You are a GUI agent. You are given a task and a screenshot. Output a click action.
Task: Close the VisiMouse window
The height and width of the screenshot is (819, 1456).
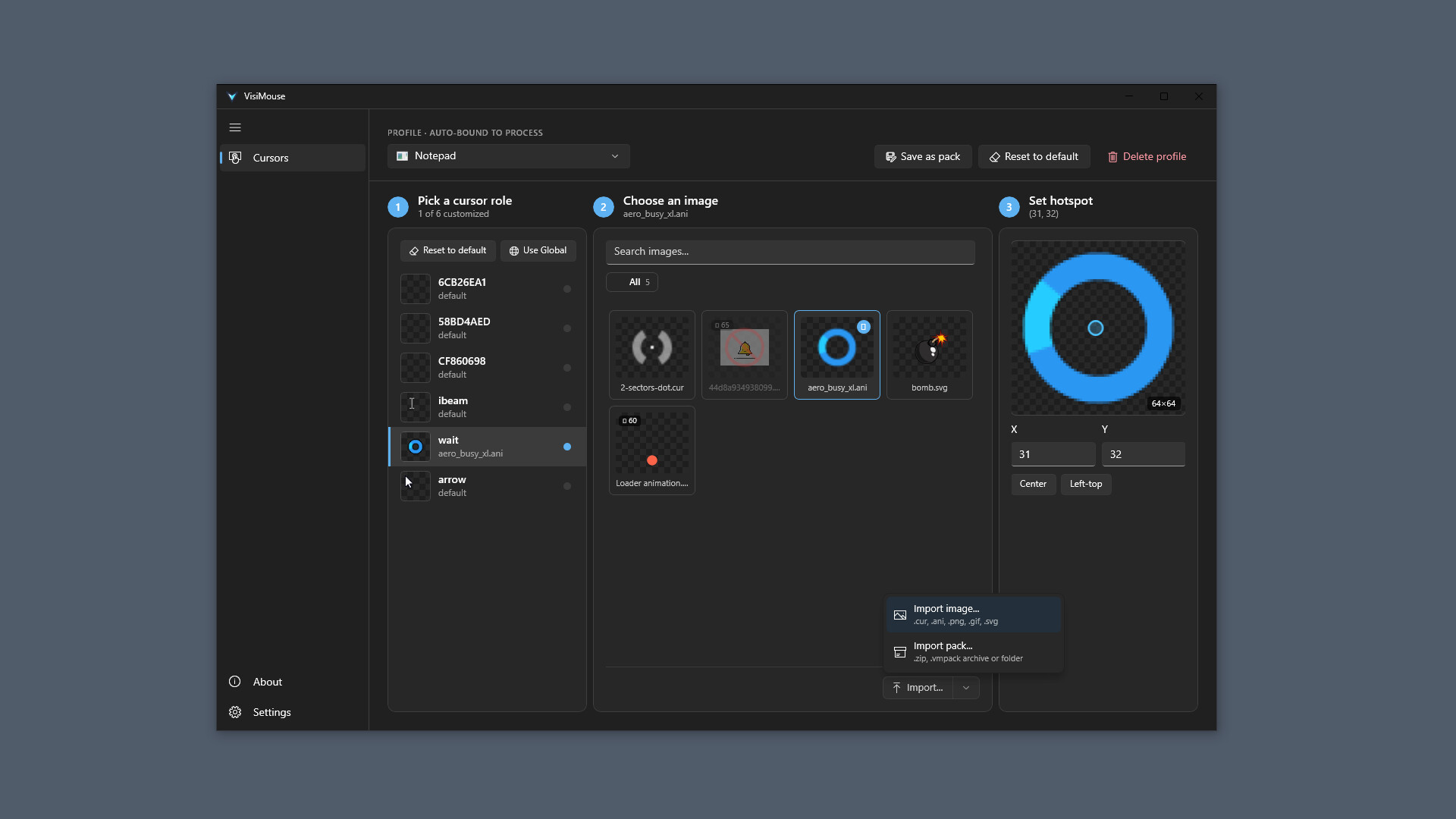click(1199, 96)
